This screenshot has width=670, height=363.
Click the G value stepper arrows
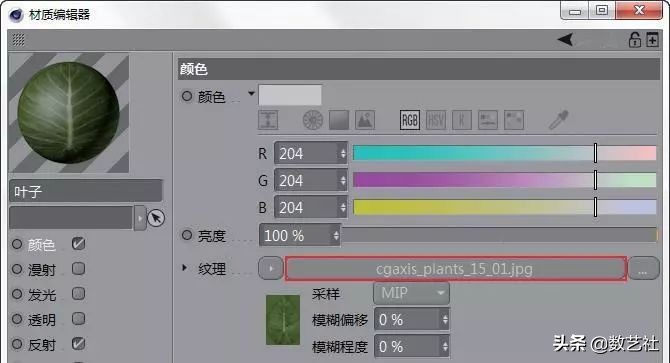click(x=343, y=181)
